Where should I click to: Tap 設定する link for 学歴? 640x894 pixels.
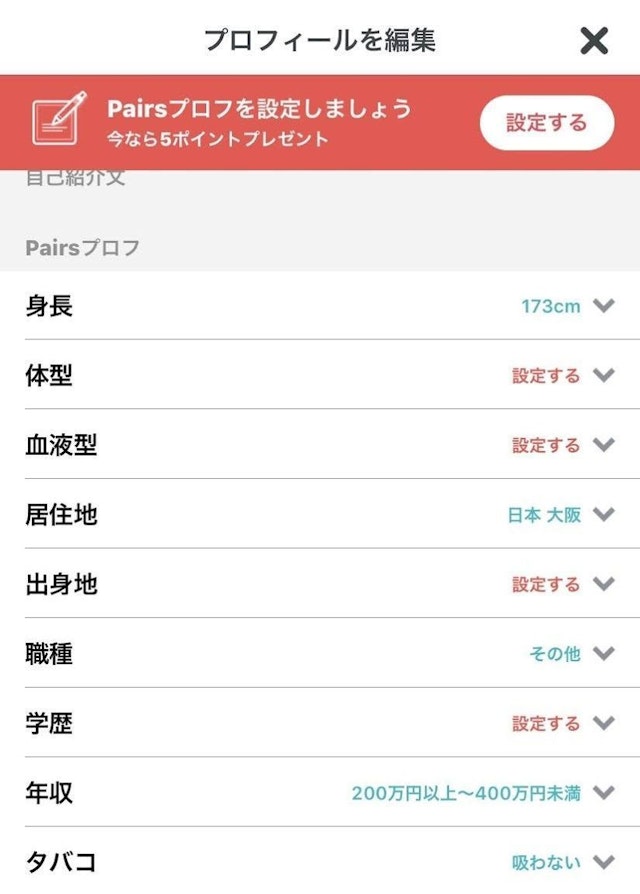546,723
